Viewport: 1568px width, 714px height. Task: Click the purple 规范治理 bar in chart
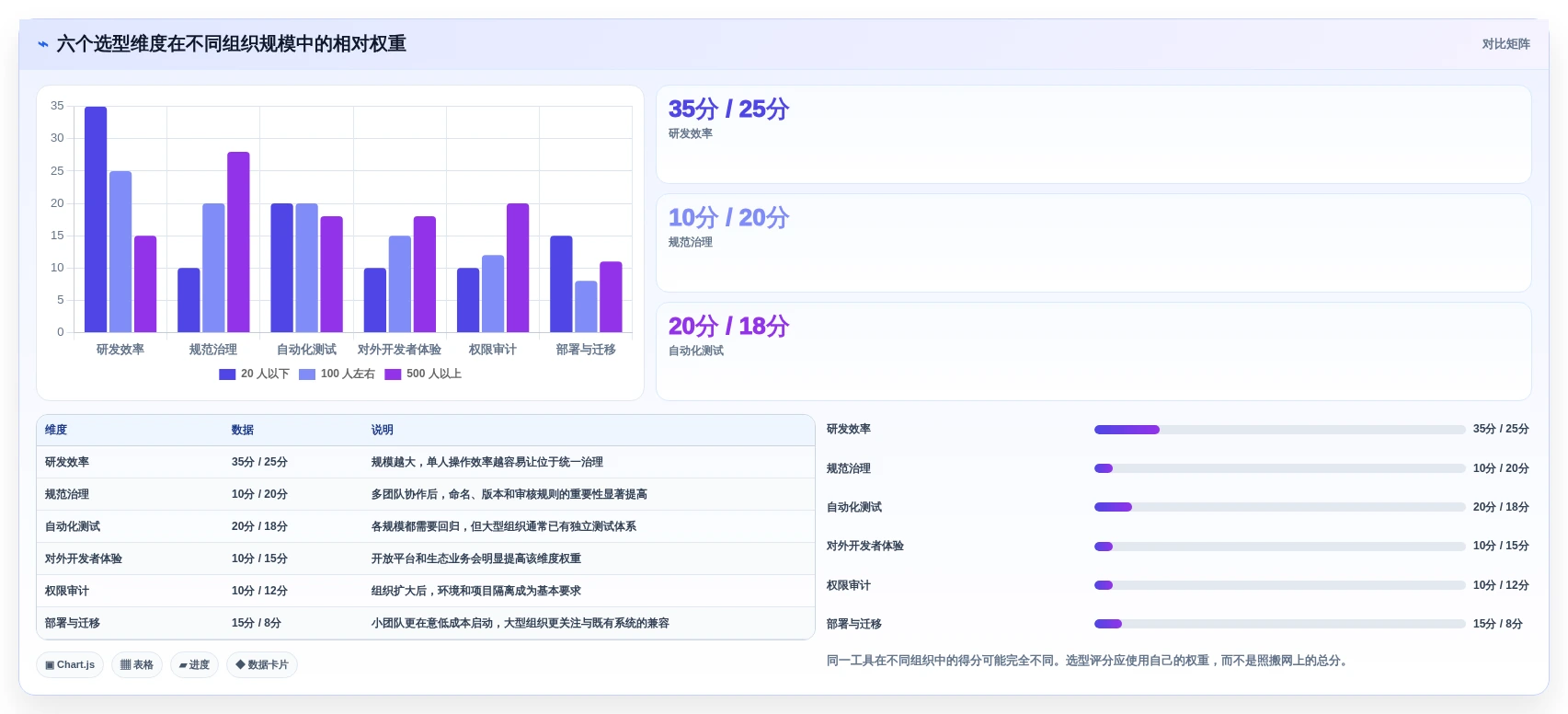pos(238,242)
